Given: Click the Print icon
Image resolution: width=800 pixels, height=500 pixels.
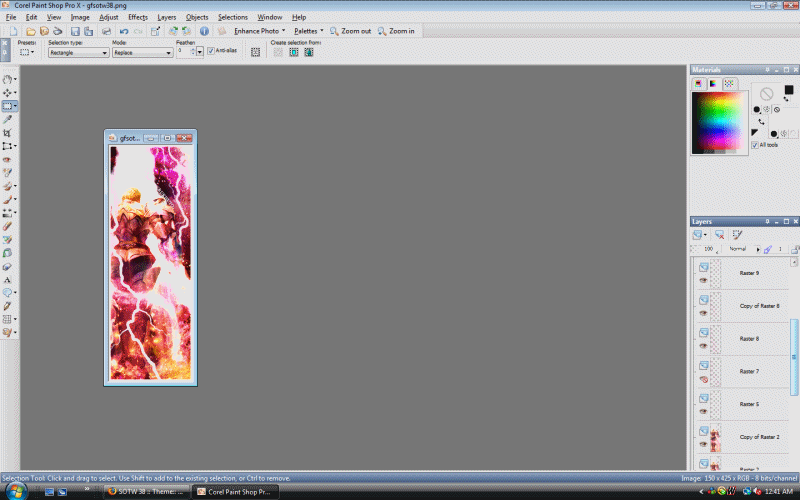Looking at the screenshot, I should [107, 31].
